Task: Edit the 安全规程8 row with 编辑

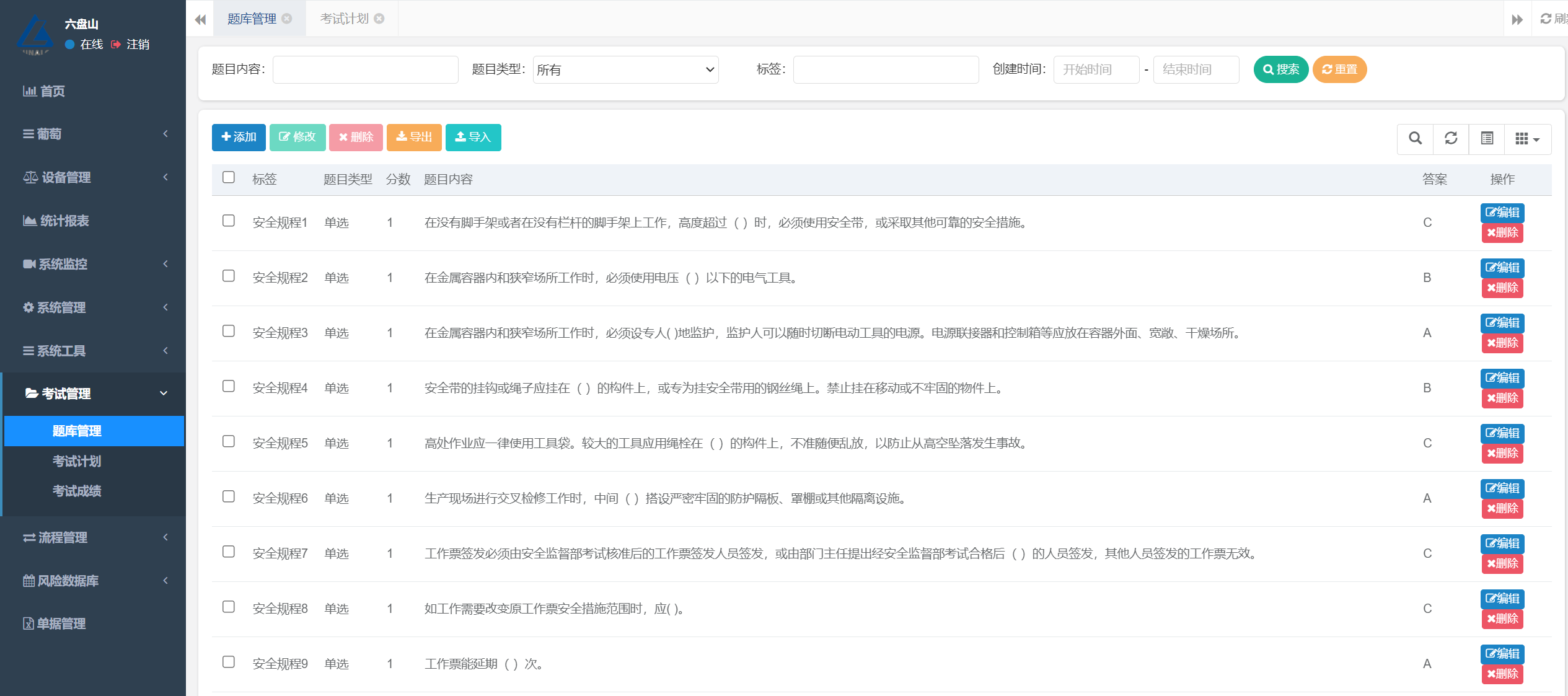Action: coord(1502,599)
